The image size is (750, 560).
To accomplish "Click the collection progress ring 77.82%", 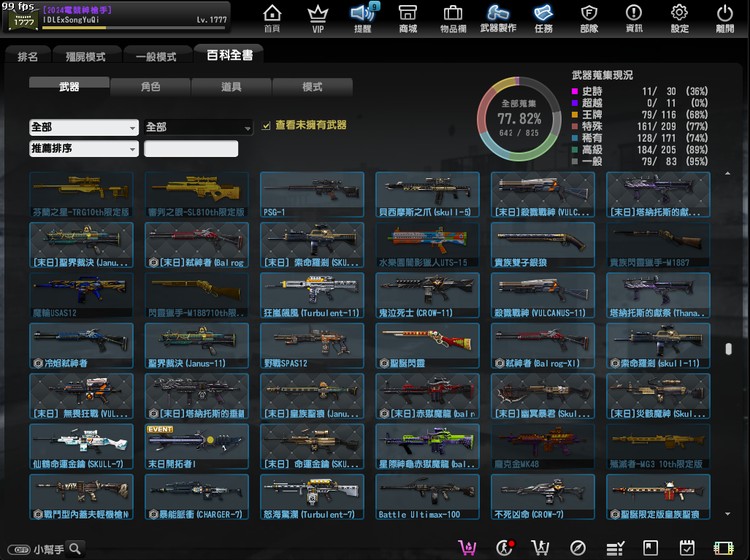I will coord(519,119).
